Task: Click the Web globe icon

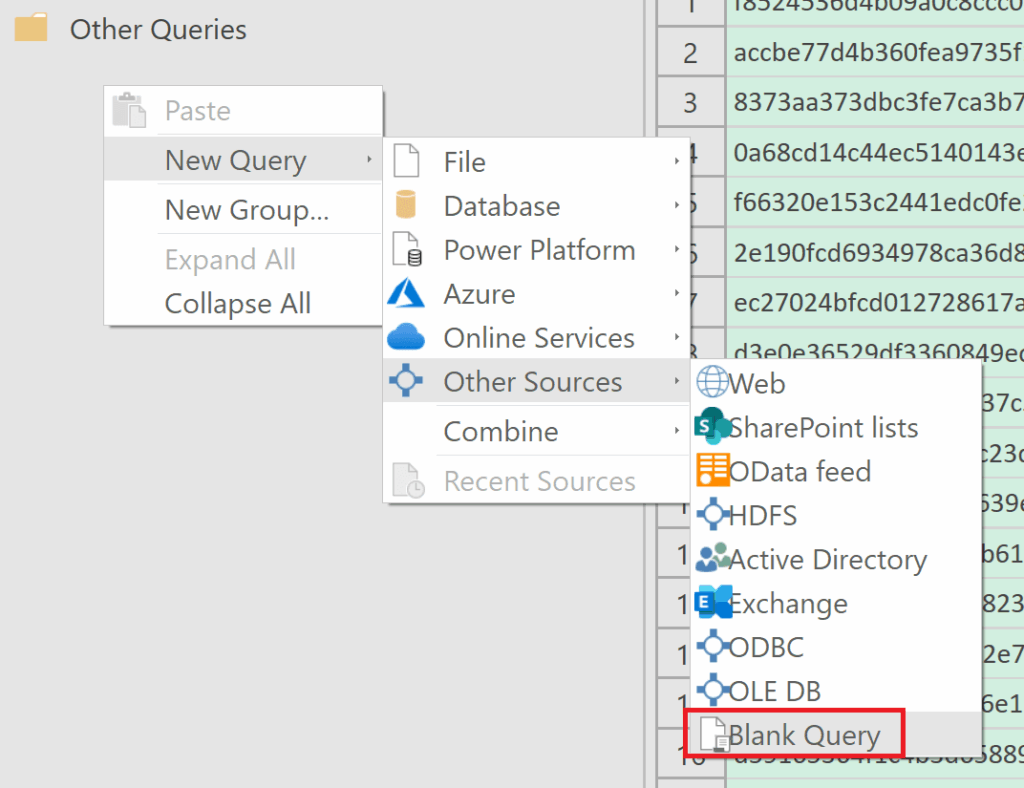Action: pyautogui.click(x=712, y=383)
